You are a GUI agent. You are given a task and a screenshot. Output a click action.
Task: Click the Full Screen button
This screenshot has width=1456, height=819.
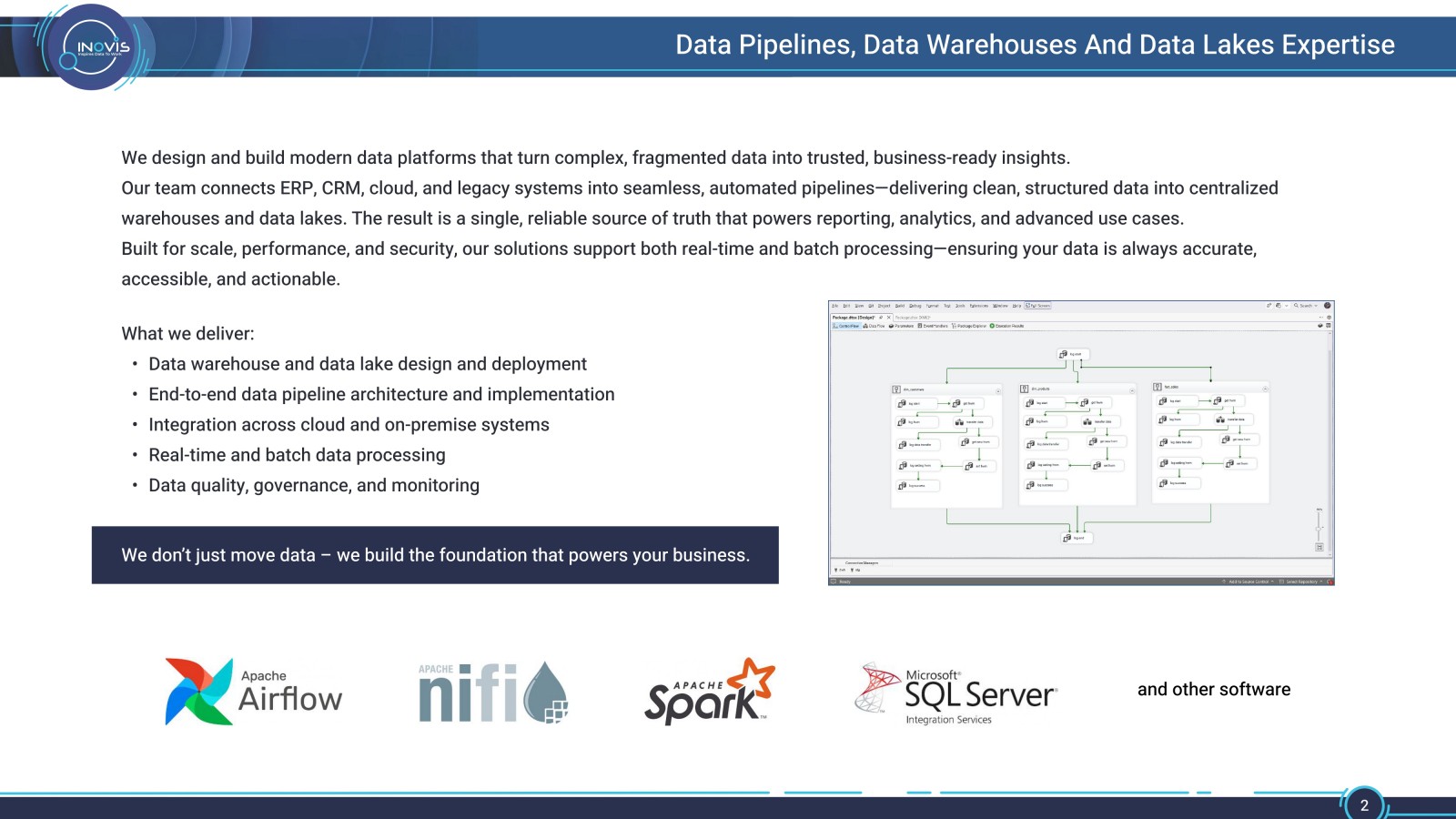pyautogui.click(x=1037, y=306)
